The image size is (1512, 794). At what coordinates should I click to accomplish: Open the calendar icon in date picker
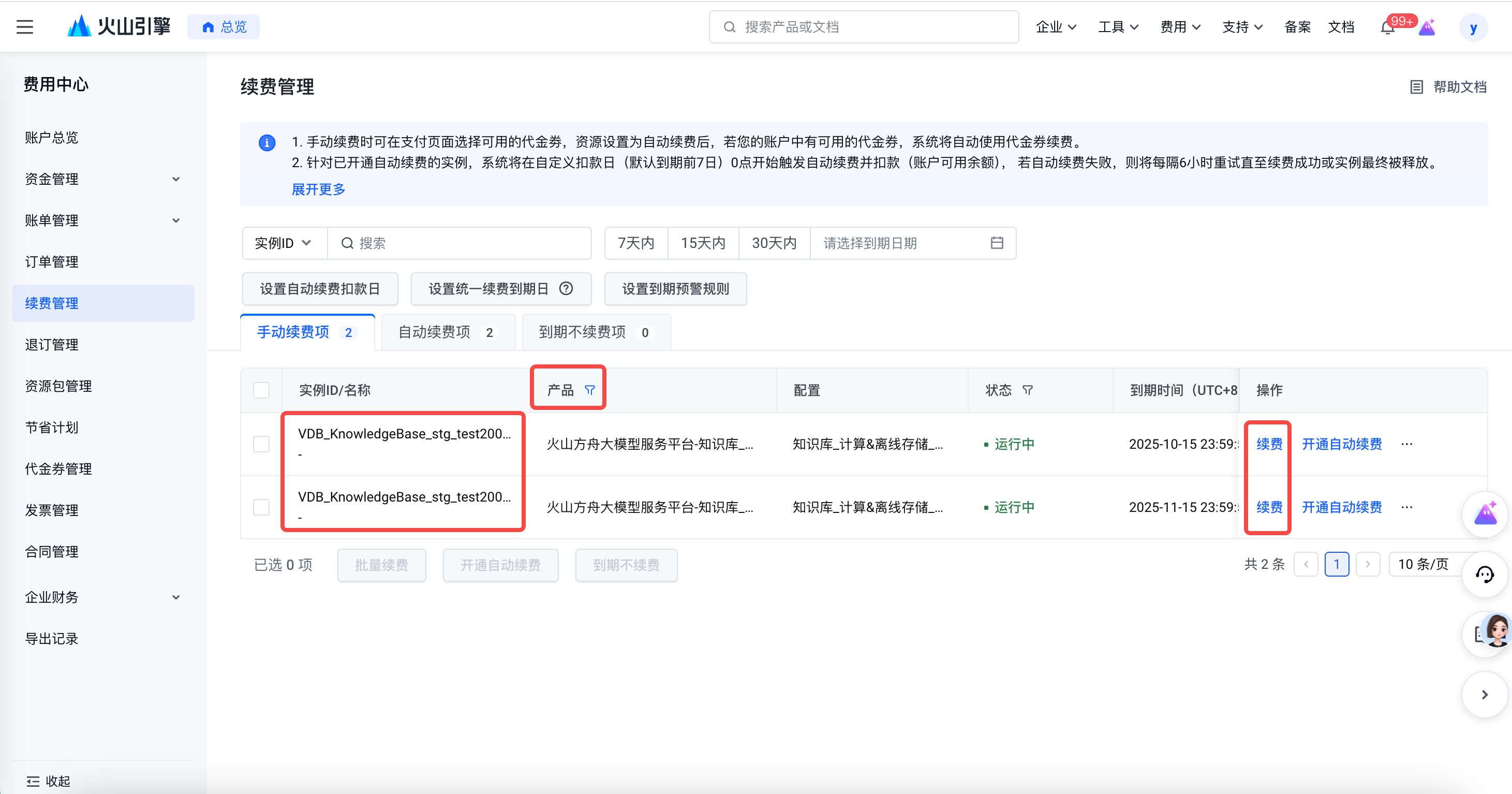click(x=997, y=243)
